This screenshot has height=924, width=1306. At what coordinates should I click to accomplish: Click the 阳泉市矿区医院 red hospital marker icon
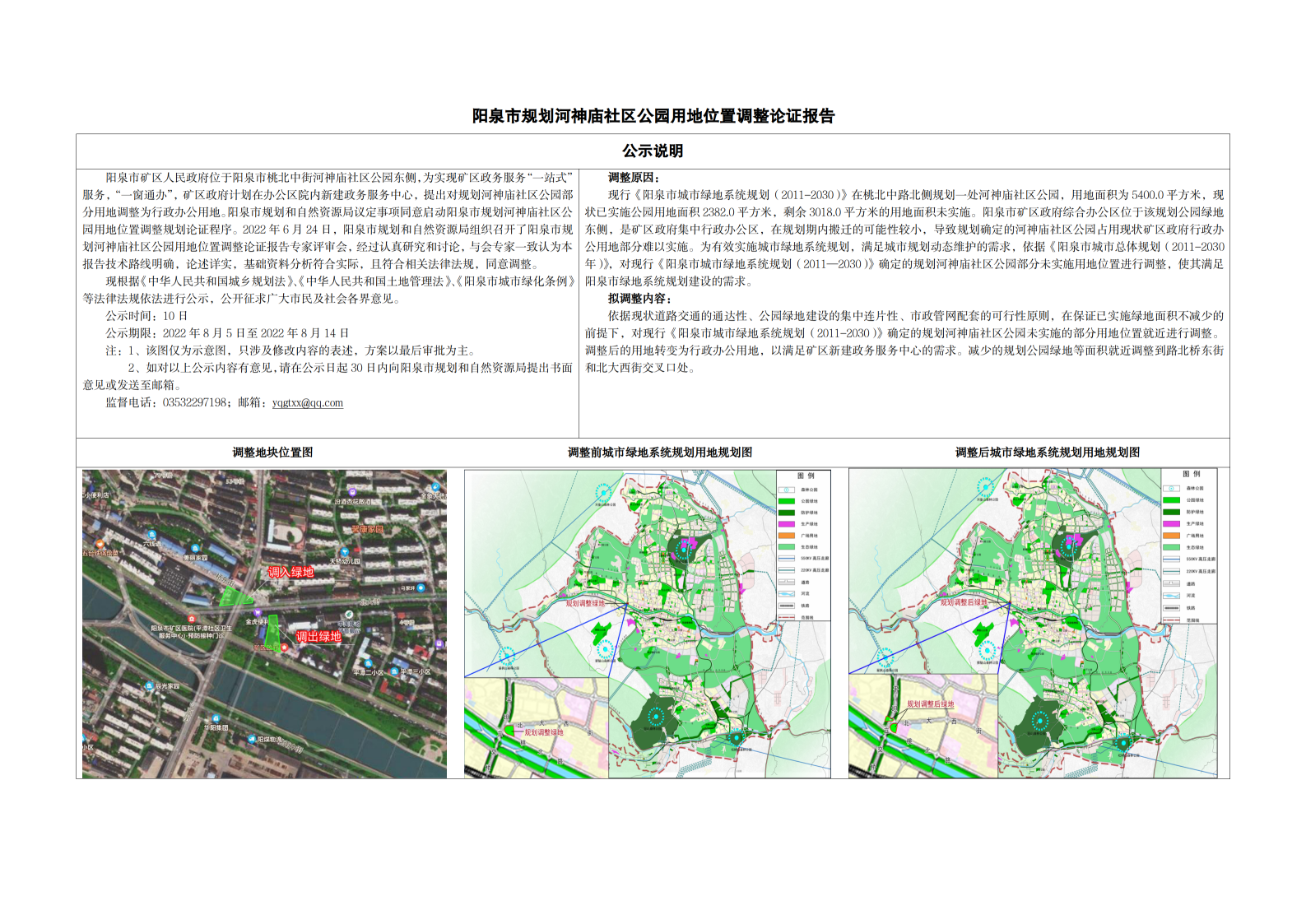[x=191, y=620]
